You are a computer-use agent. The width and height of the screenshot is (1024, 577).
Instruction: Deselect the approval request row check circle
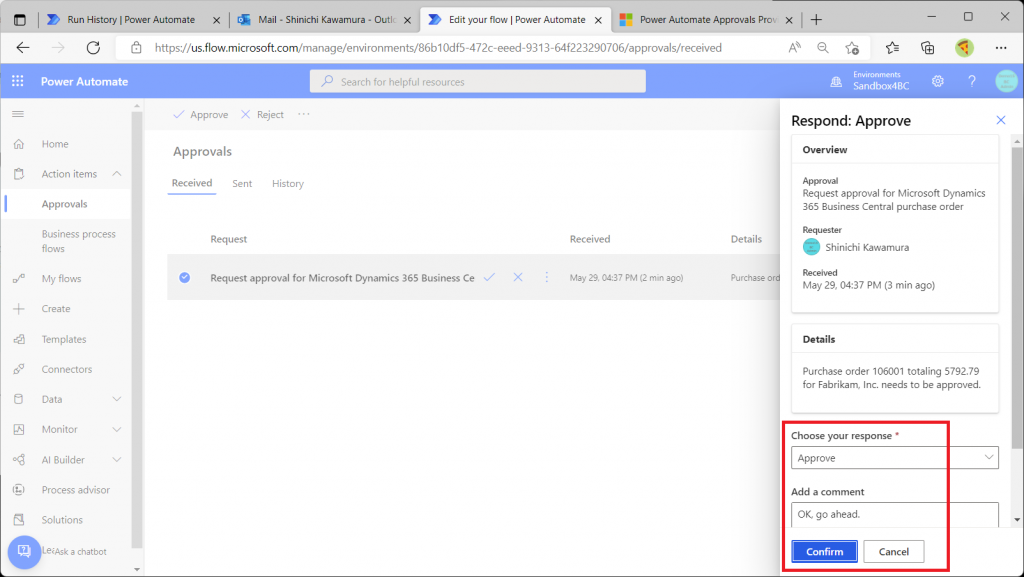click(185, 277)
